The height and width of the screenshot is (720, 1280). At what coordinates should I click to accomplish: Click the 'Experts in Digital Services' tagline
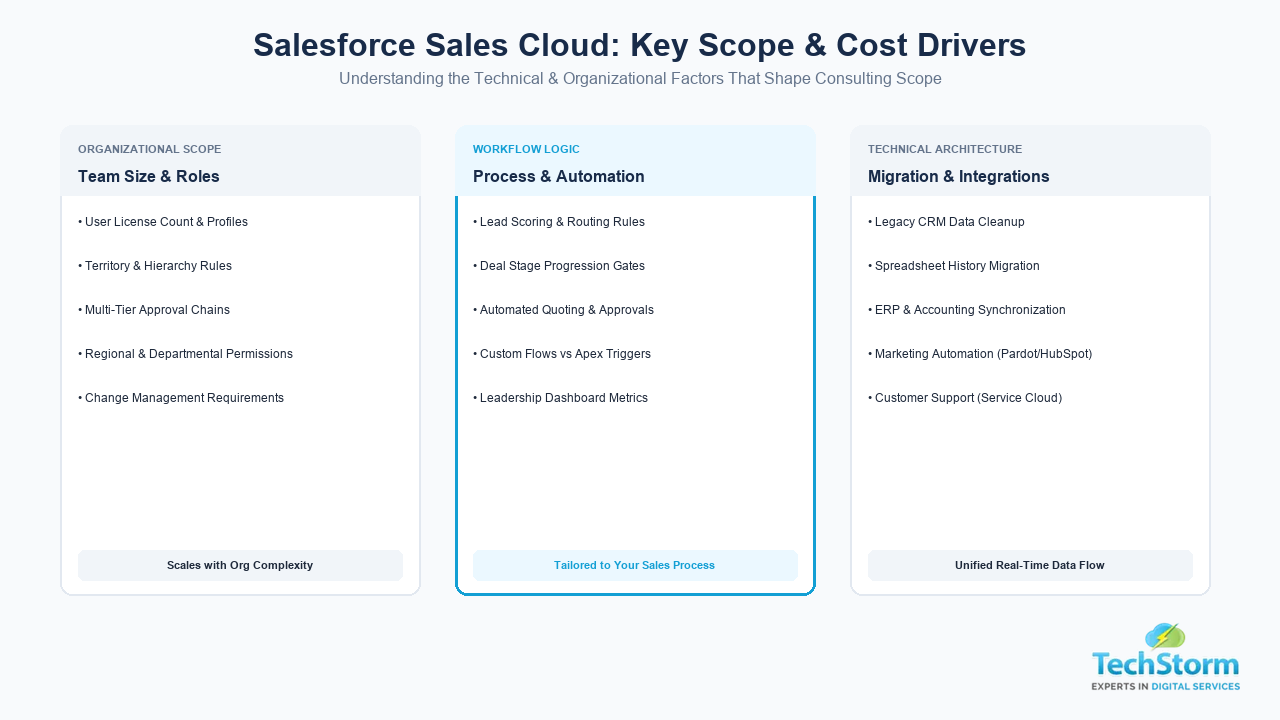1166,686
